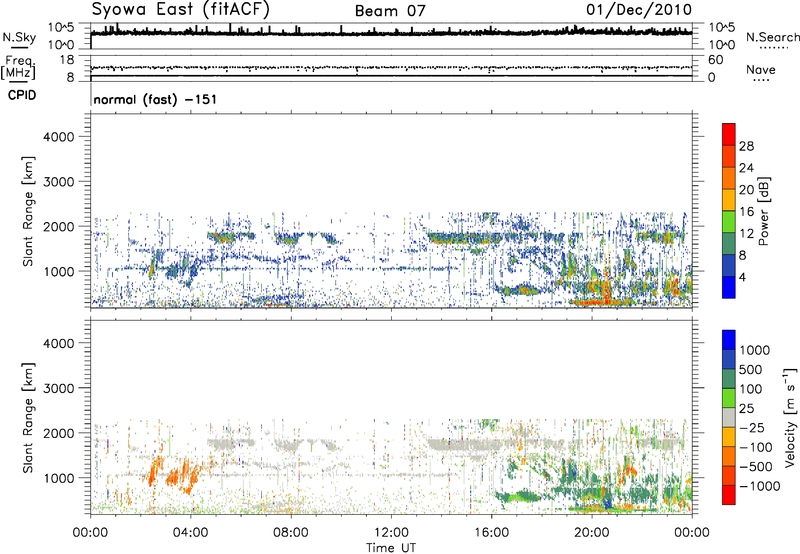Click the 'N.Sky' legend label
The height and width of the screenshot is (554, 800).
click(x=19, y=37)
